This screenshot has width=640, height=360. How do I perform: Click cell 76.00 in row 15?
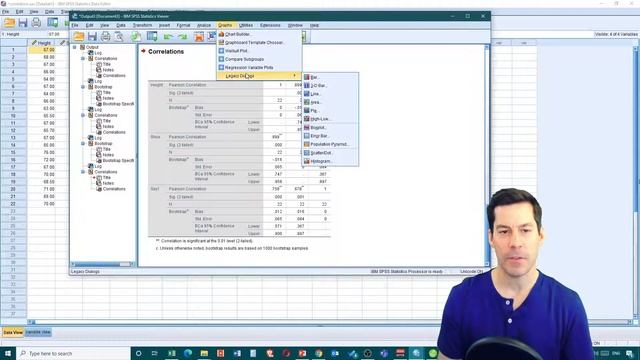[42, 153]
